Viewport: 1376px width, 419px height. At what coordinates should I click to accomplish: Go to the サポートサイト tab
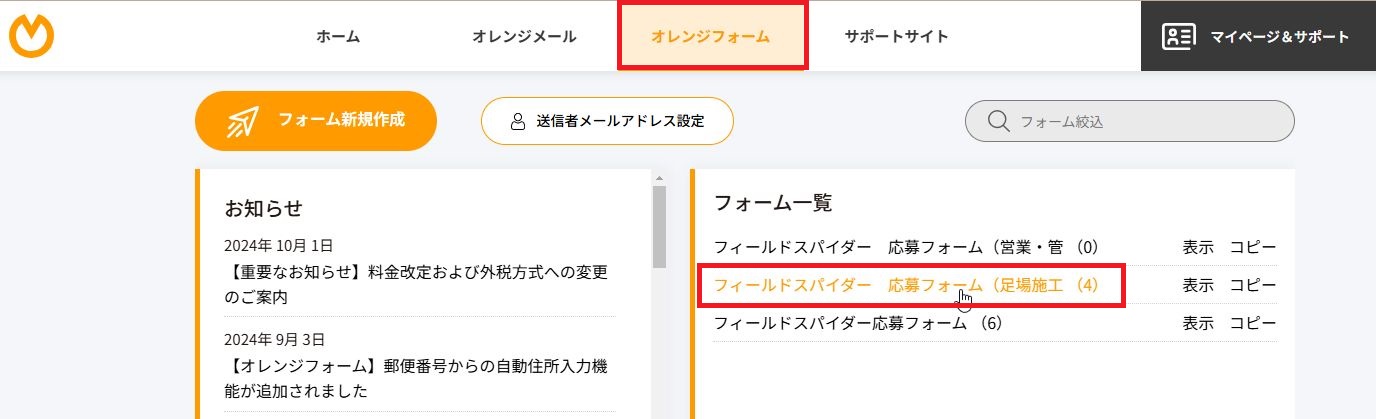click(x=896, y=37)
